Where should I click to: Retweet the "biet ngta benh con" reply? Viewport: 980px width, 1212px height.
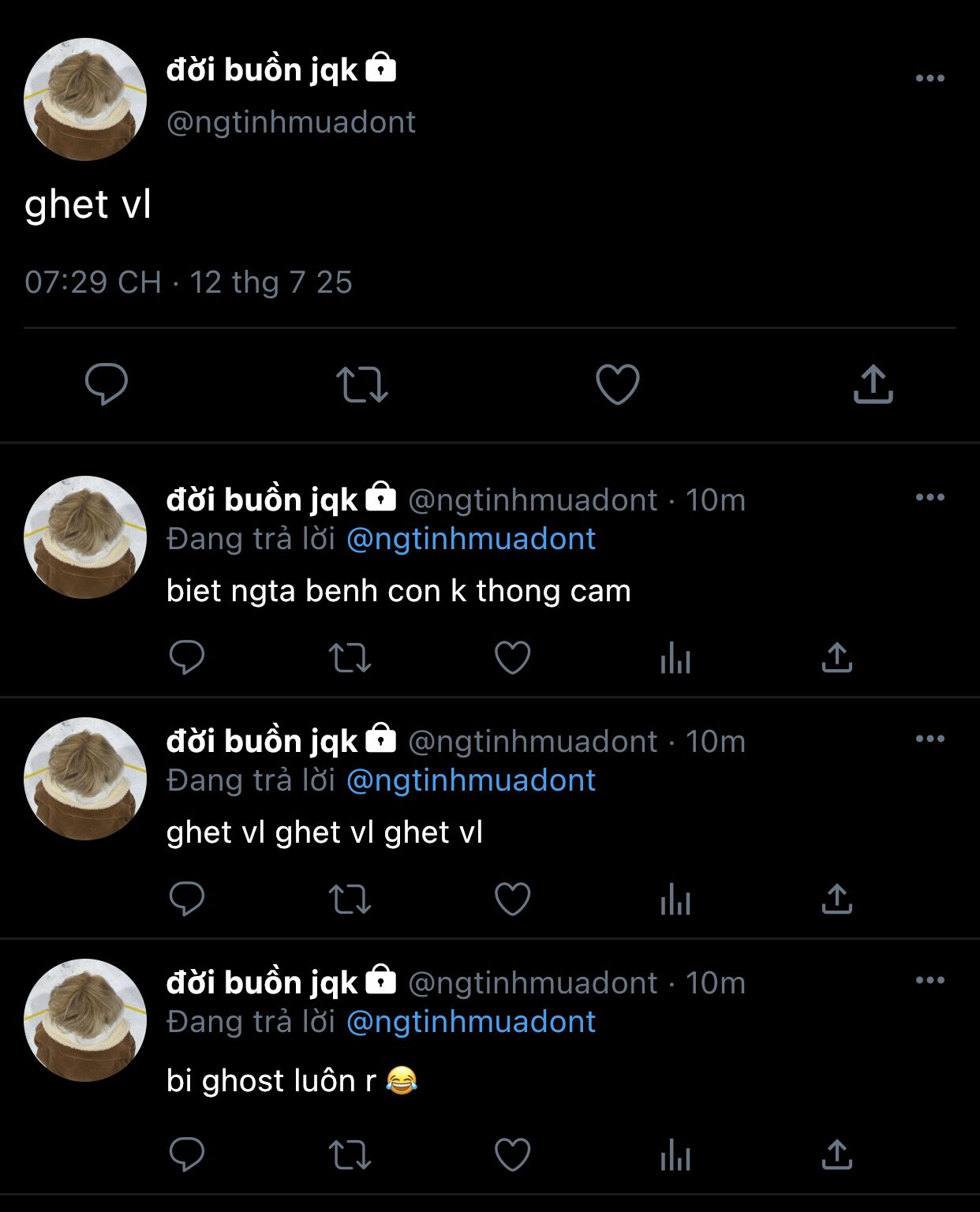tap(350, 657)
